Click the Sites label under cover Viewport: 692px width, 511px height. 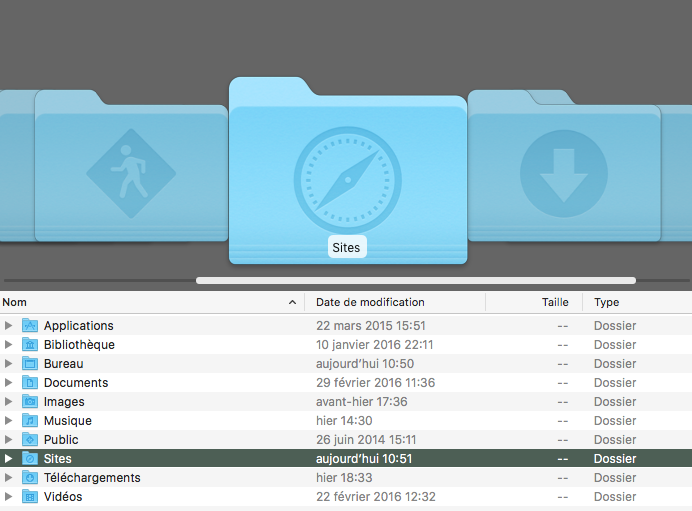pos(346,248)
